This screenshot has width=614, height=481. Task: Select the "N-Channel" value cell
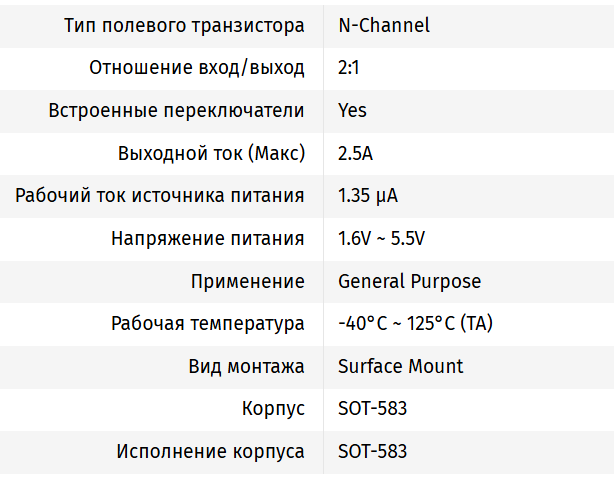[x=384, y=25]
